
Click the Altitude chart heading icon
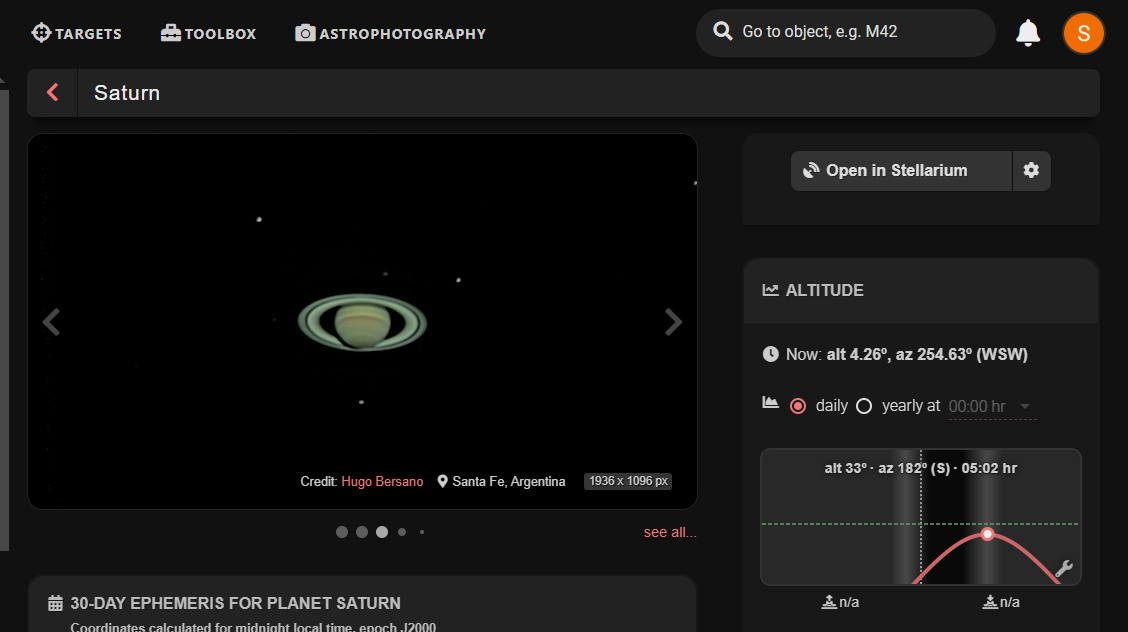[770, 290]
